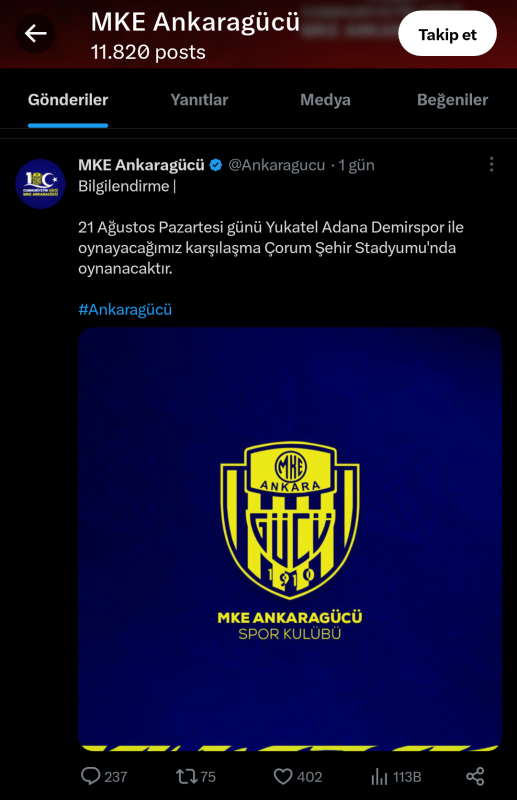This screenshot has height=800, width=517.
Task: Share the tweet using share icon
Action: (475, 777)
